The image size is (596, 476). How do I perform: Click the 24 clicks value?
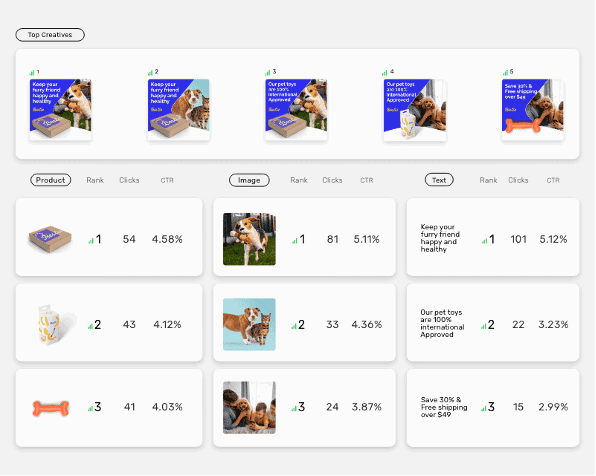point(332,407)
